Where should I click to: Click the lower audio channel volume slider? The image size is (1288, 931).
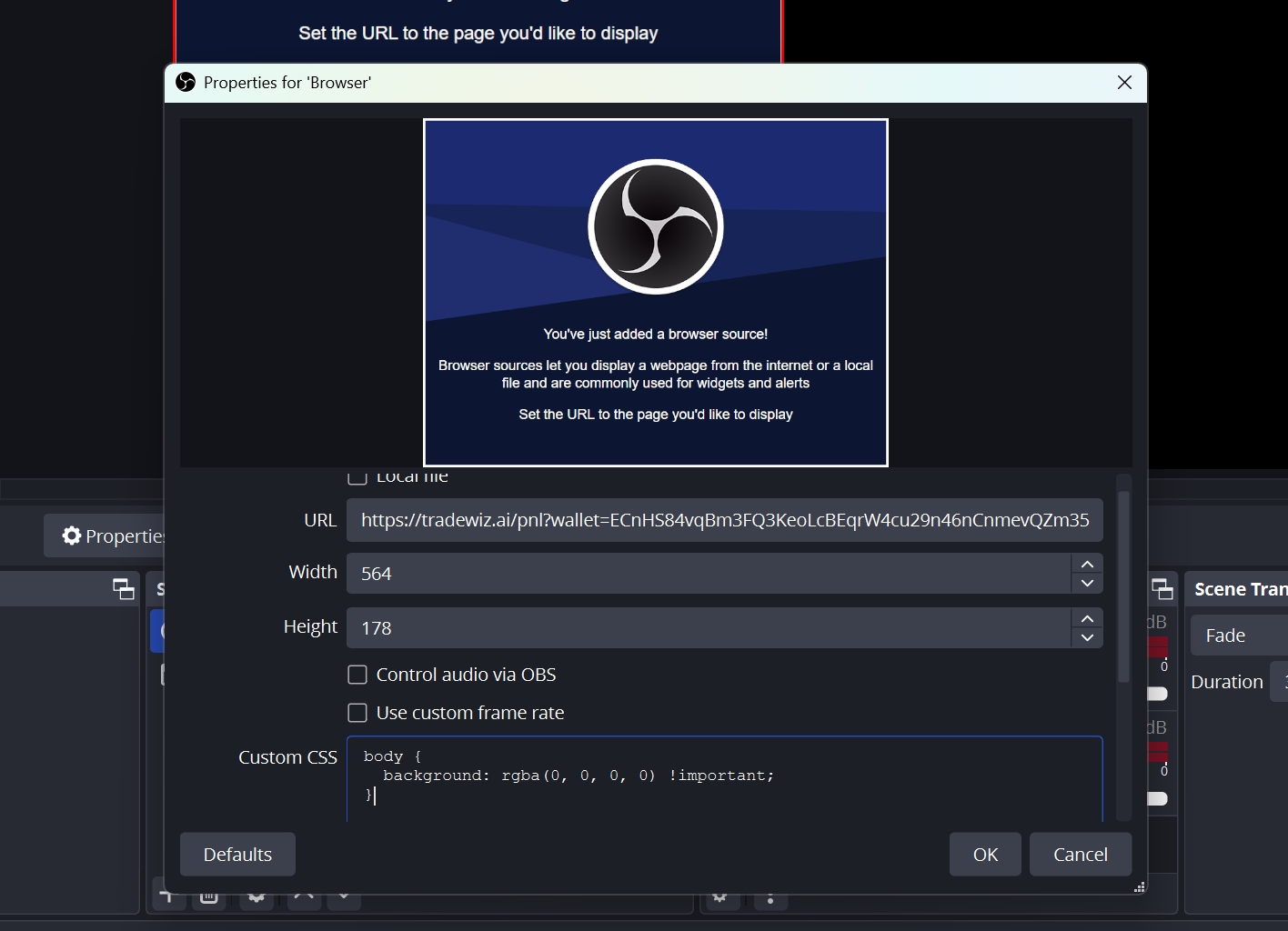(1157, 798)
